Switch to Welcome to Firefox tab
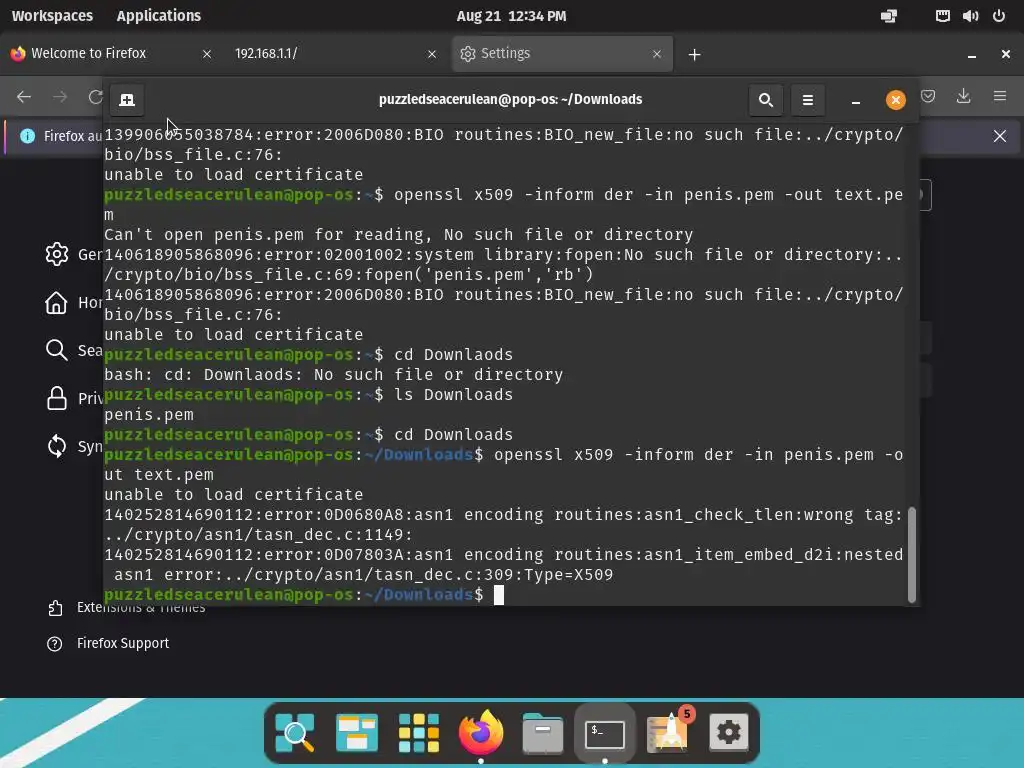1024x768 pixels. coord(112,54)
